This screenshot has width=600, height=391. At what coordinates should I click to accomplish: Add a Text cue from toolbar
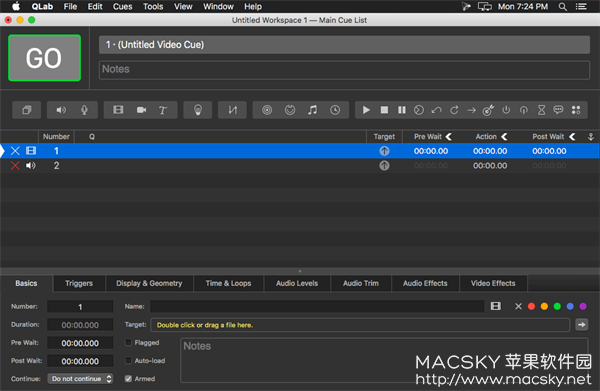(x=163, y=110)
